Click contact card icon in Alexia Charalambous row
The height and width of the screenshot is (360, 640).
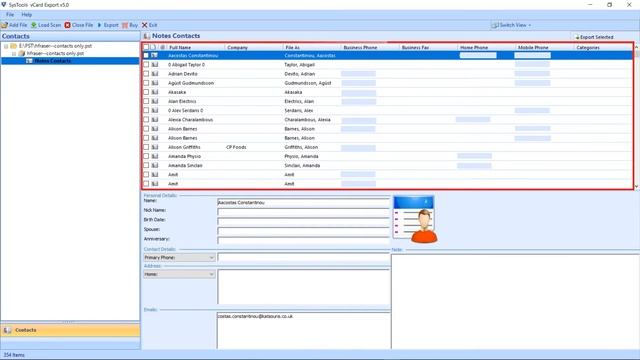click(x=155, y=120)
